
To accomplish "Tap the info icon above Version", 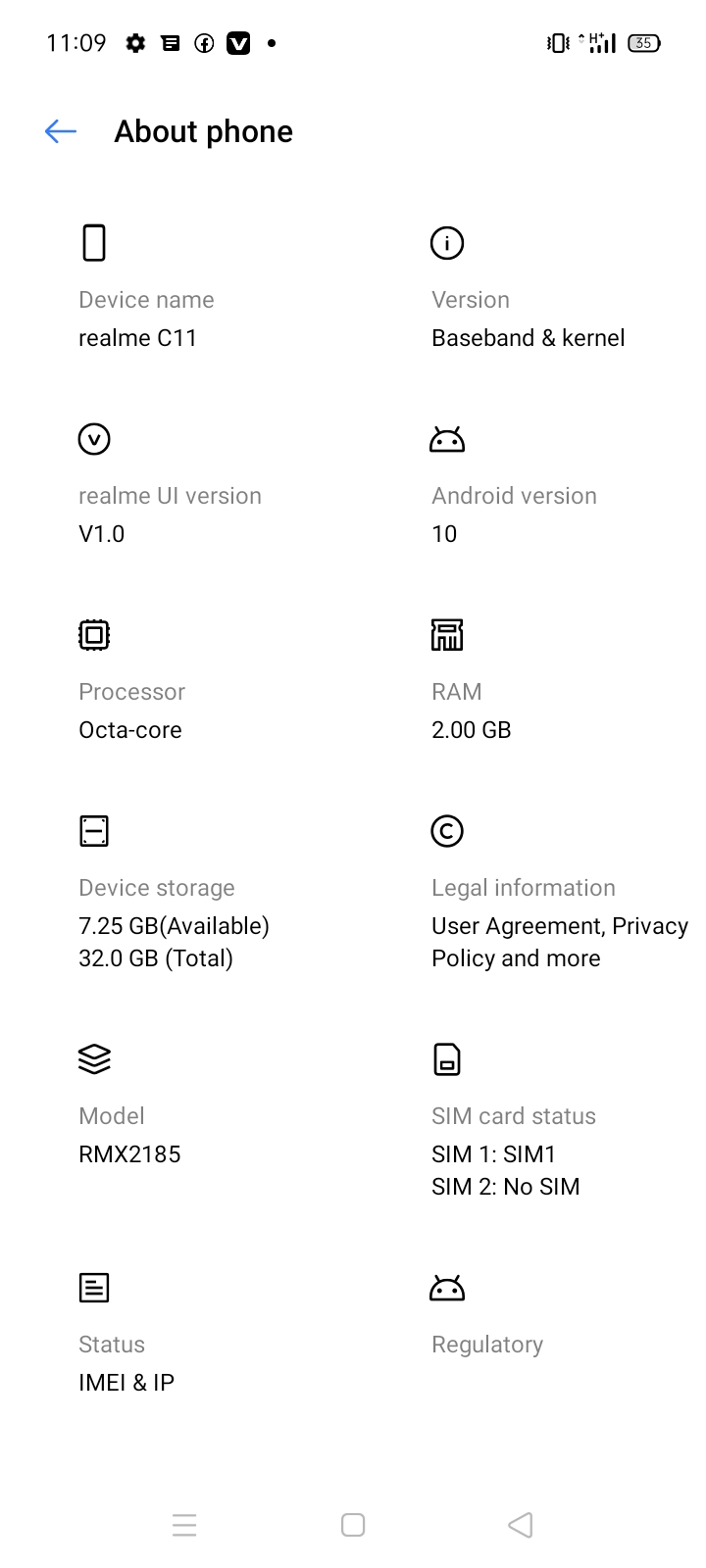I will pos(447,243).
